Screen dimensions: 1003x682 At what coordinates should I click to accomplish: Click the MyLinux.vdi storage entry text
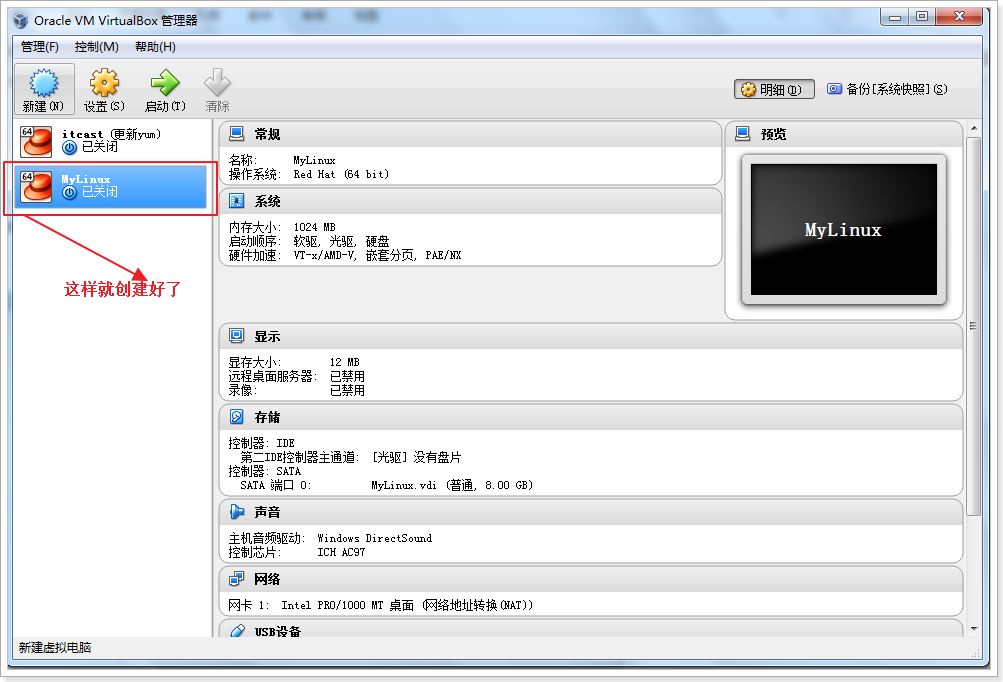click(x=452, y=485)
